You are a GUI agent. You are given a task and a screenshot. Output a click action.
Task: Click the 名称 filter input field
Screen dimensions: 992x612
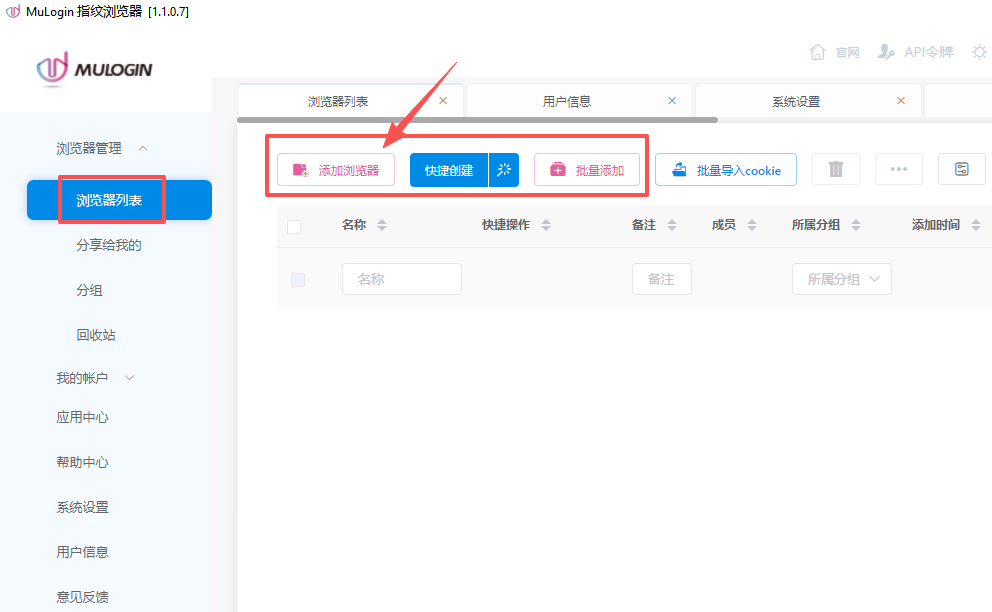[401, 280]
